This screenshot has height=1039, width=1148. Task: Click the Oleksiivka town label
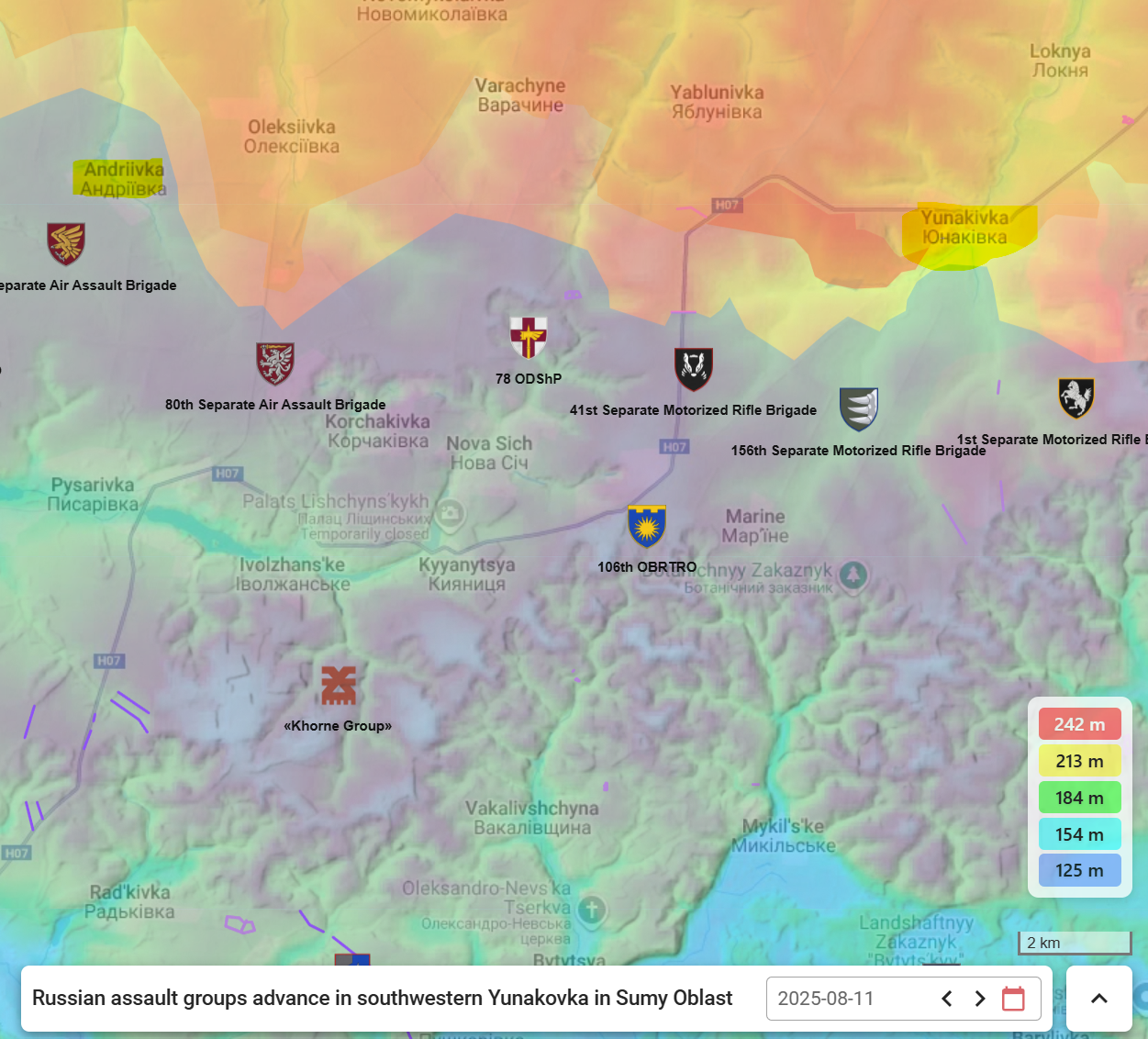tap(292, 136)
